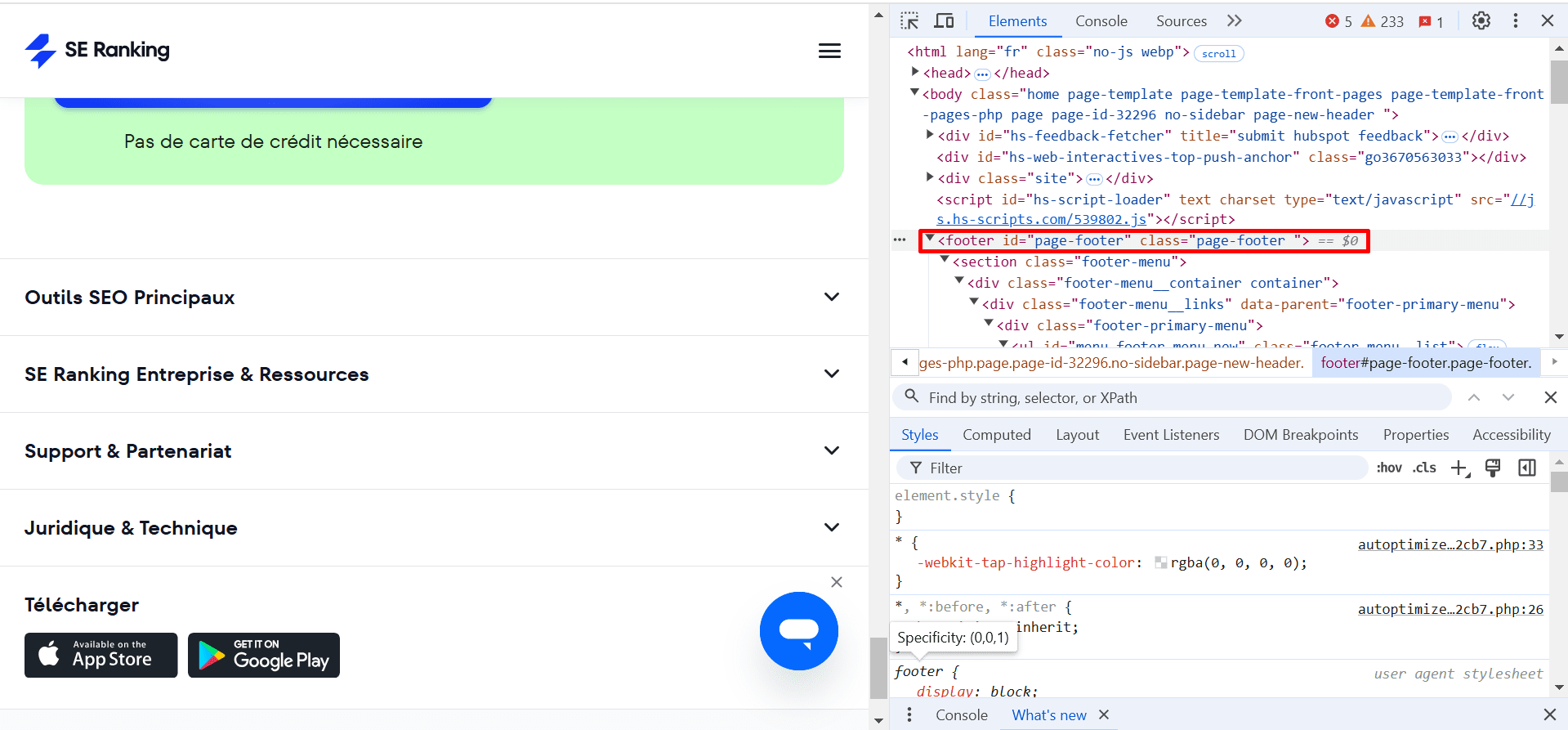Viewport: 1568px width, 730px height.
Task: Open the Layout tab
Action: (x=1077, y=435)
